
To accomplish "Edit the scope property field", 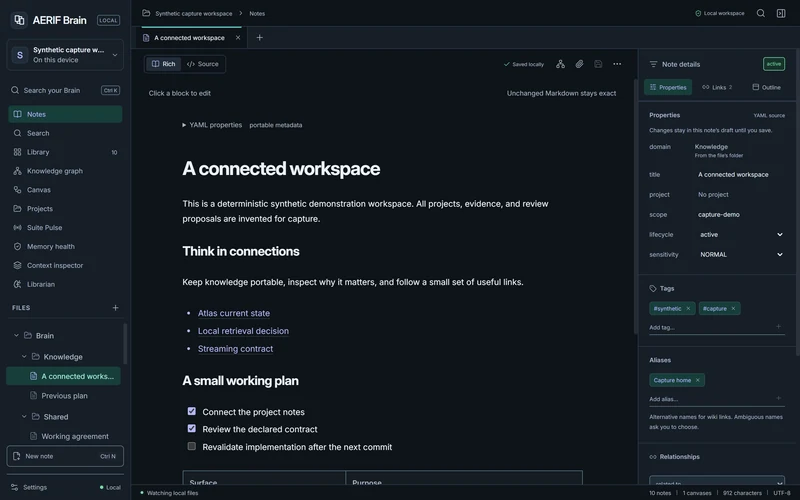I will (740, 215).
